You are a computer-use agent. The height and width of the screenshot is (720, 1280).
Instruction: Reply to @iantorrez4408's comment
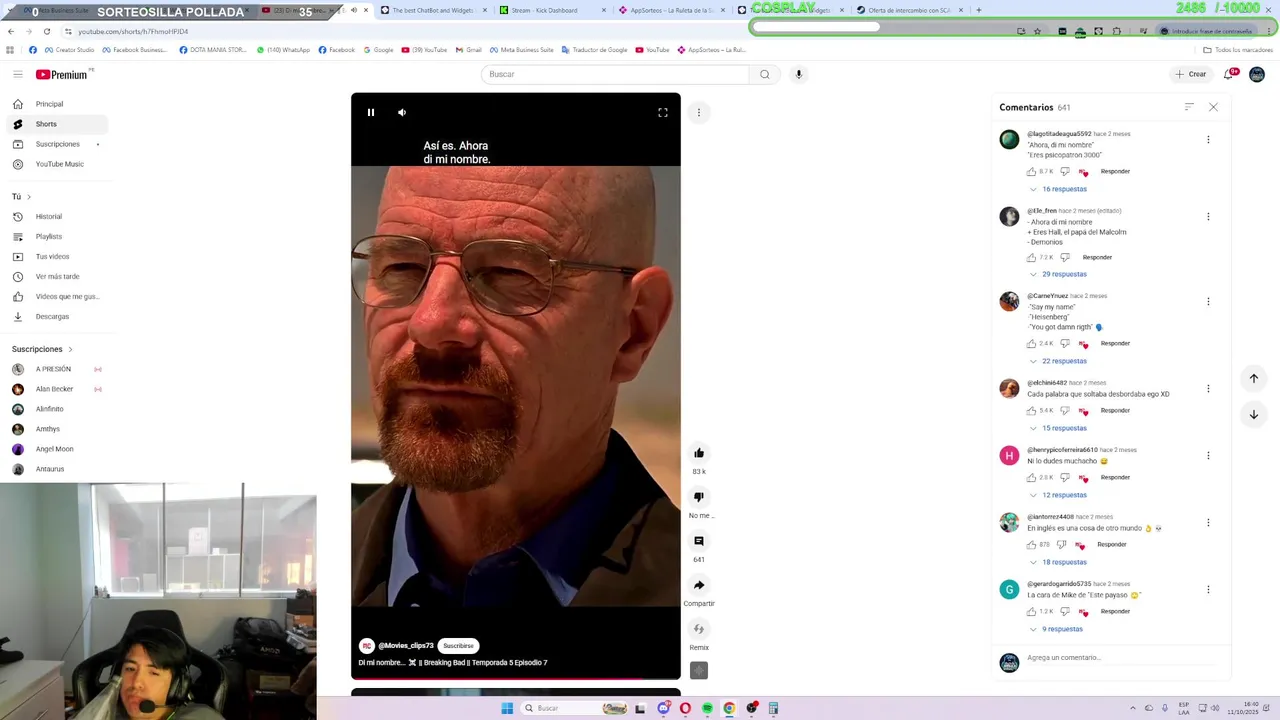pyautogui.click(x=1112, y=544)
